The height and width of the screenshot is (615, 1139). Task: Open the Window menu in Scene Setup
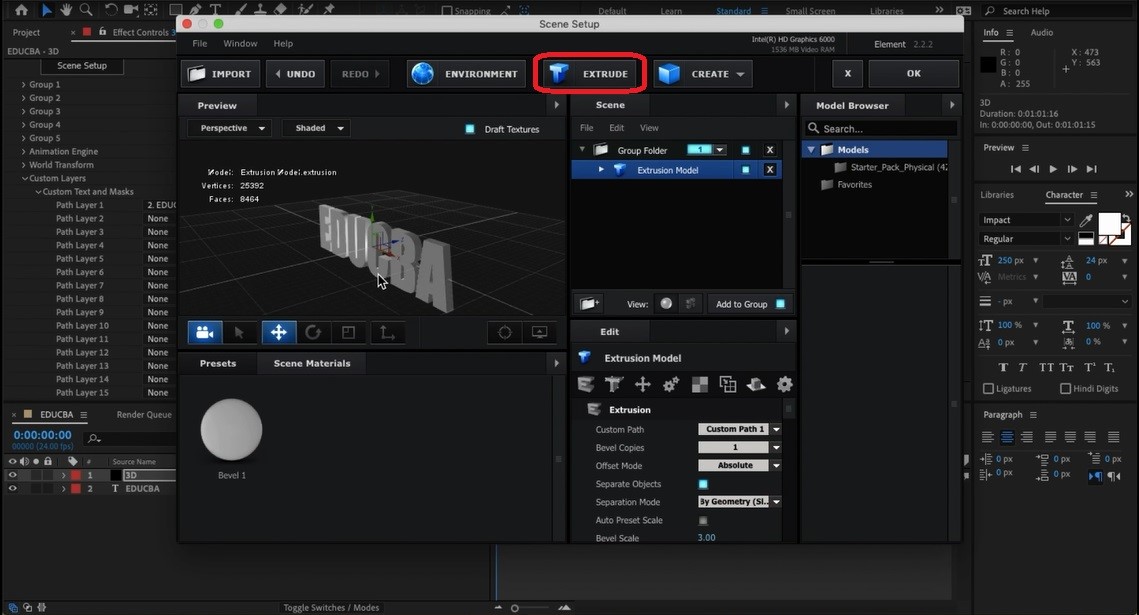pos(240,43)
